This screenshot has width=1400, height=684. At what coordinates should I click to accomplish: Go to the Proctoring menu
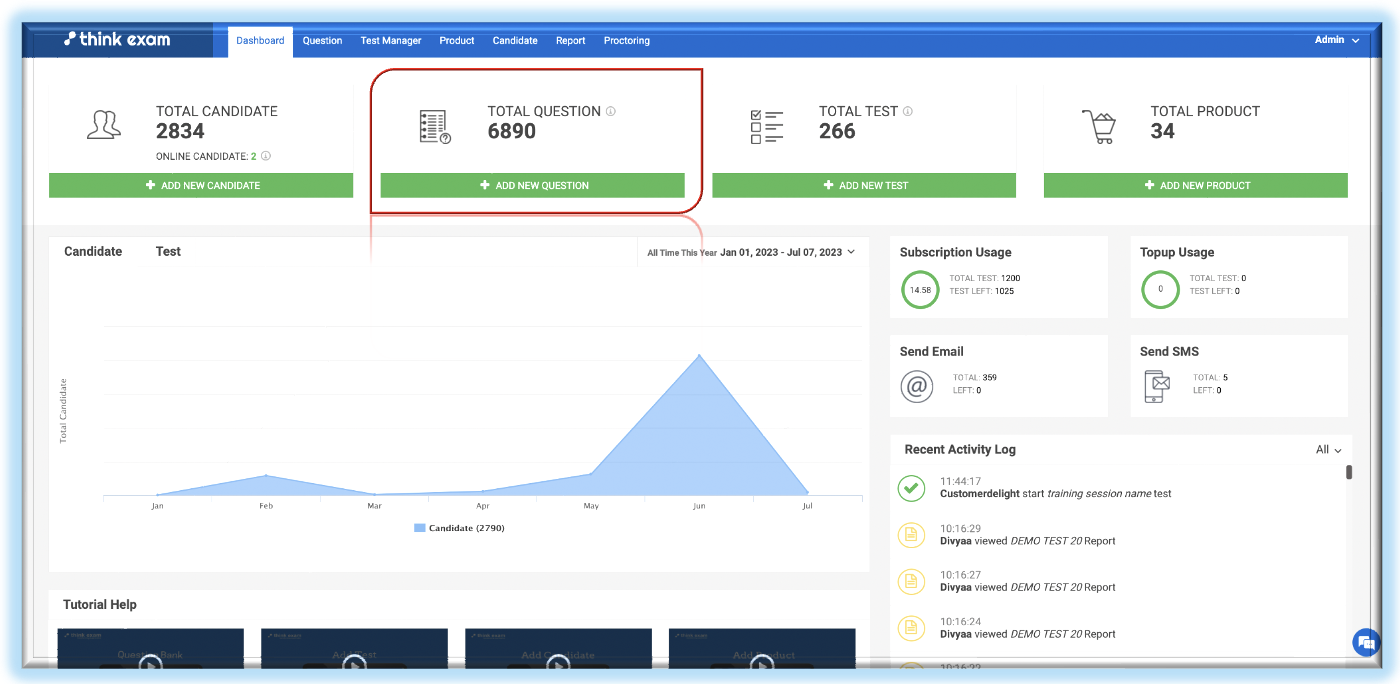(626, 41)
